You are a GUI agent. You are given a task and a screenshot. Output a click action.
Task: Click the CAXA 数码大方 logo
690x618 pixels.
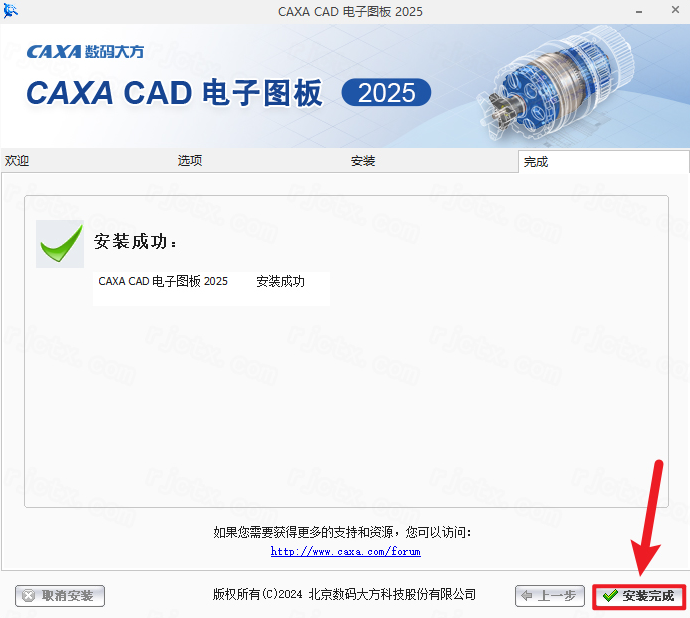click(x=85, y=52)
